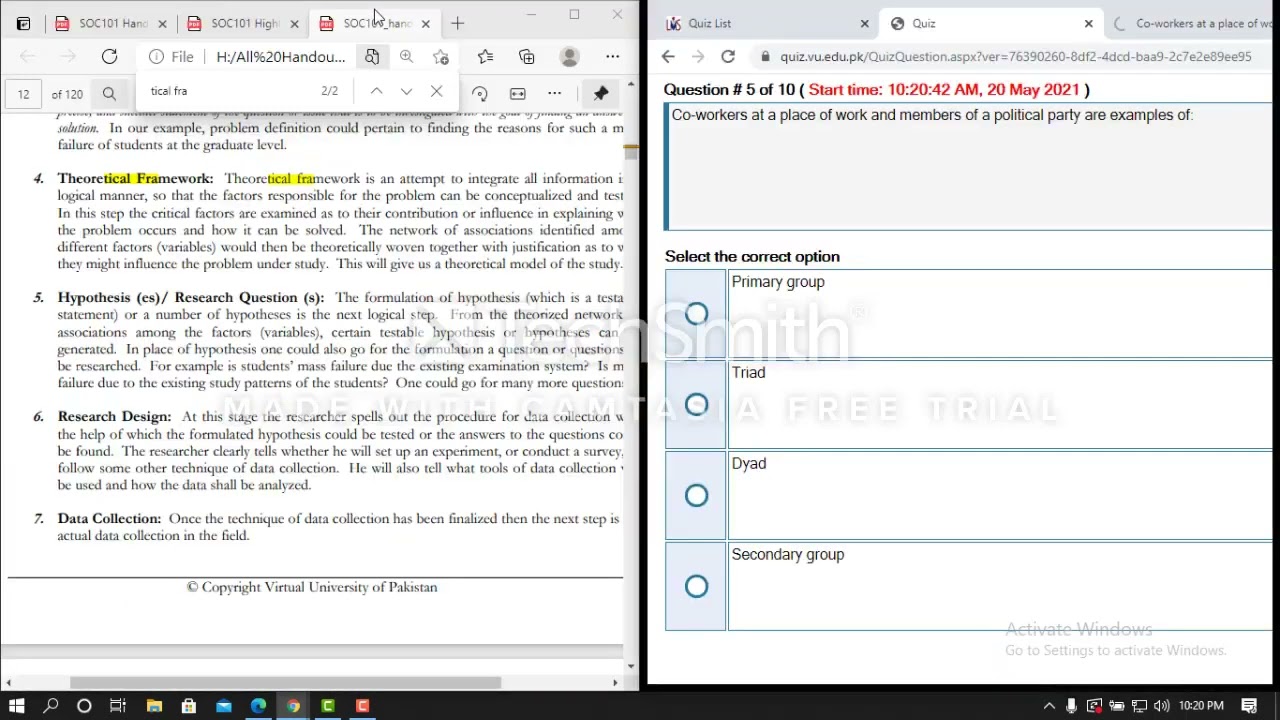Show hidden system tray icons

(1049, 706)
